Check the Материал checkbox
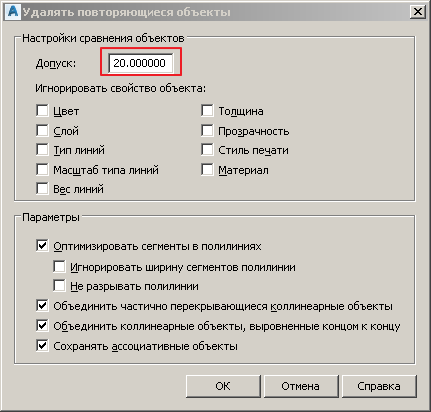 [x=207, y=170]
